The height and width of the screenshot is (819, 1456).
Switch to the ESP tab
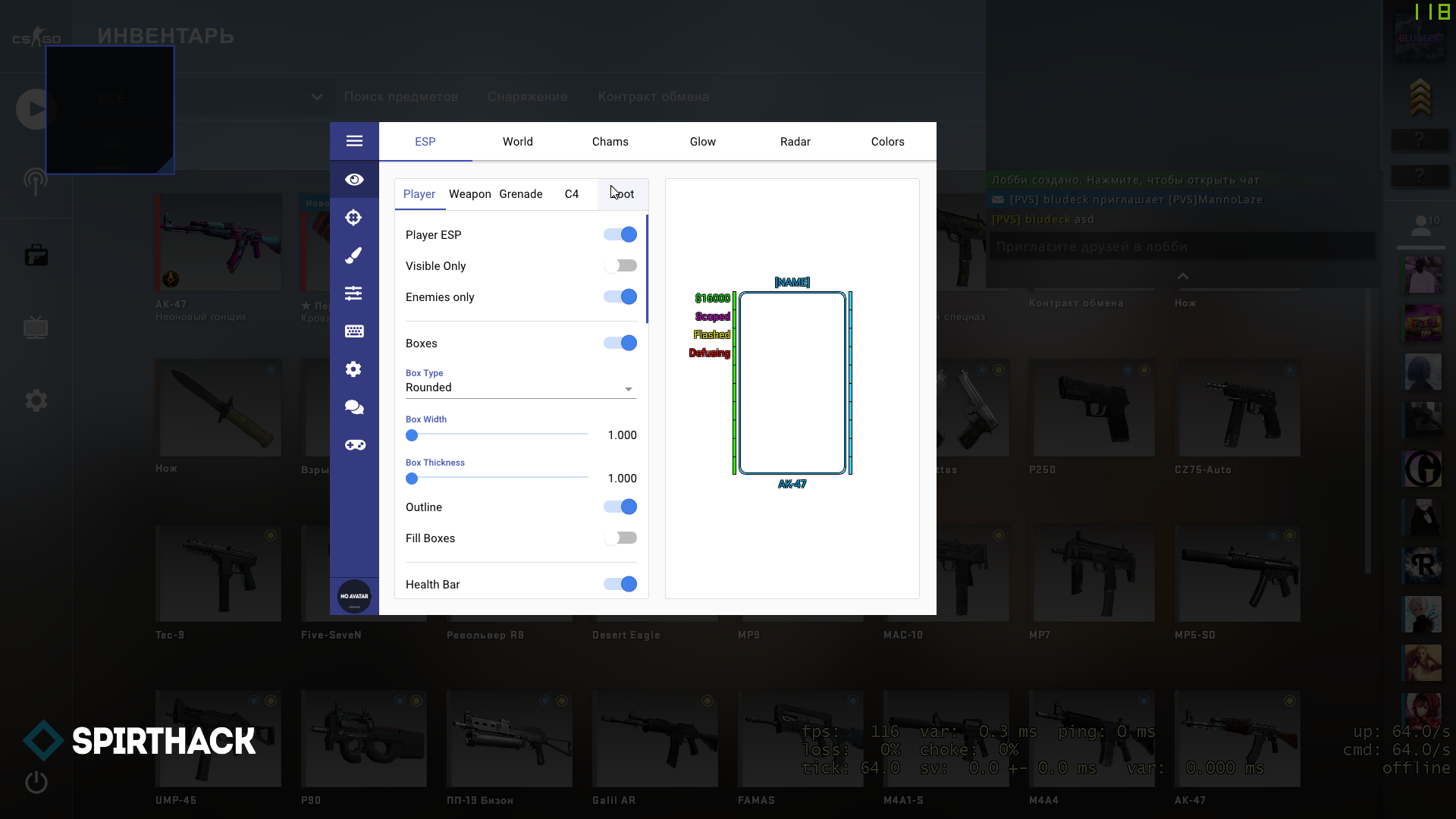coord(425,142)
